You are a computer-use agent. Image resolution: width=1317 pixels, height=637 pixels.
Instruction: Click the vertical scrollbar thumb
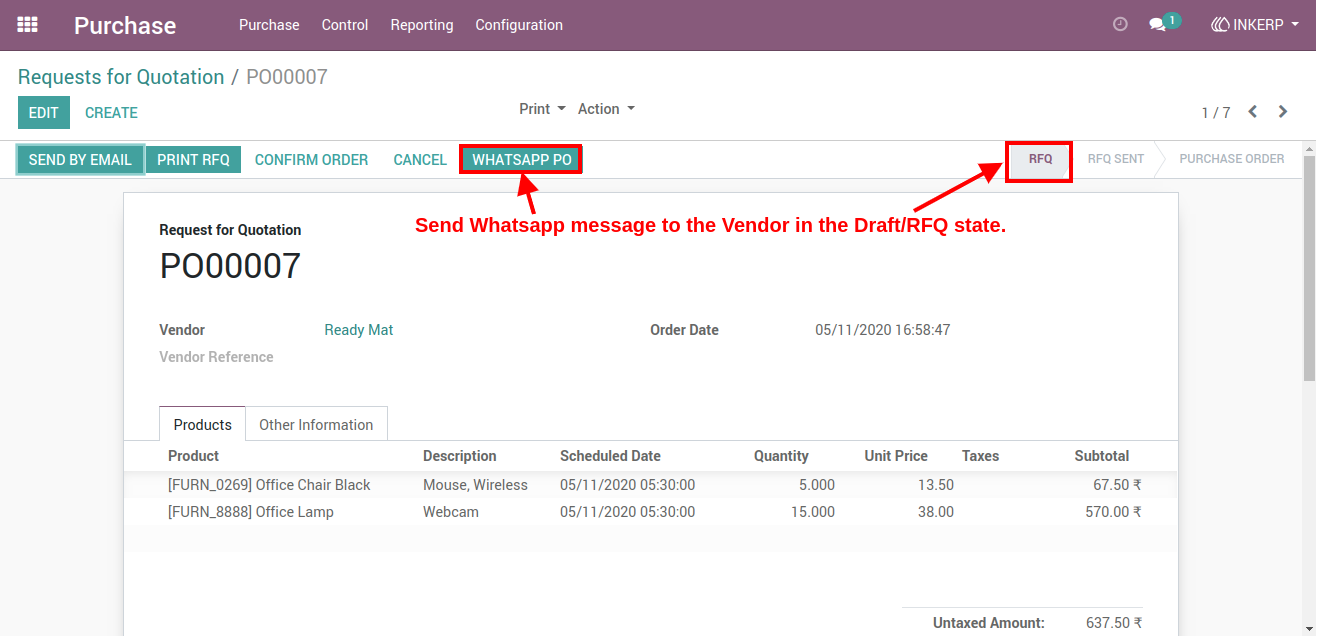(x=1309, y=268)
